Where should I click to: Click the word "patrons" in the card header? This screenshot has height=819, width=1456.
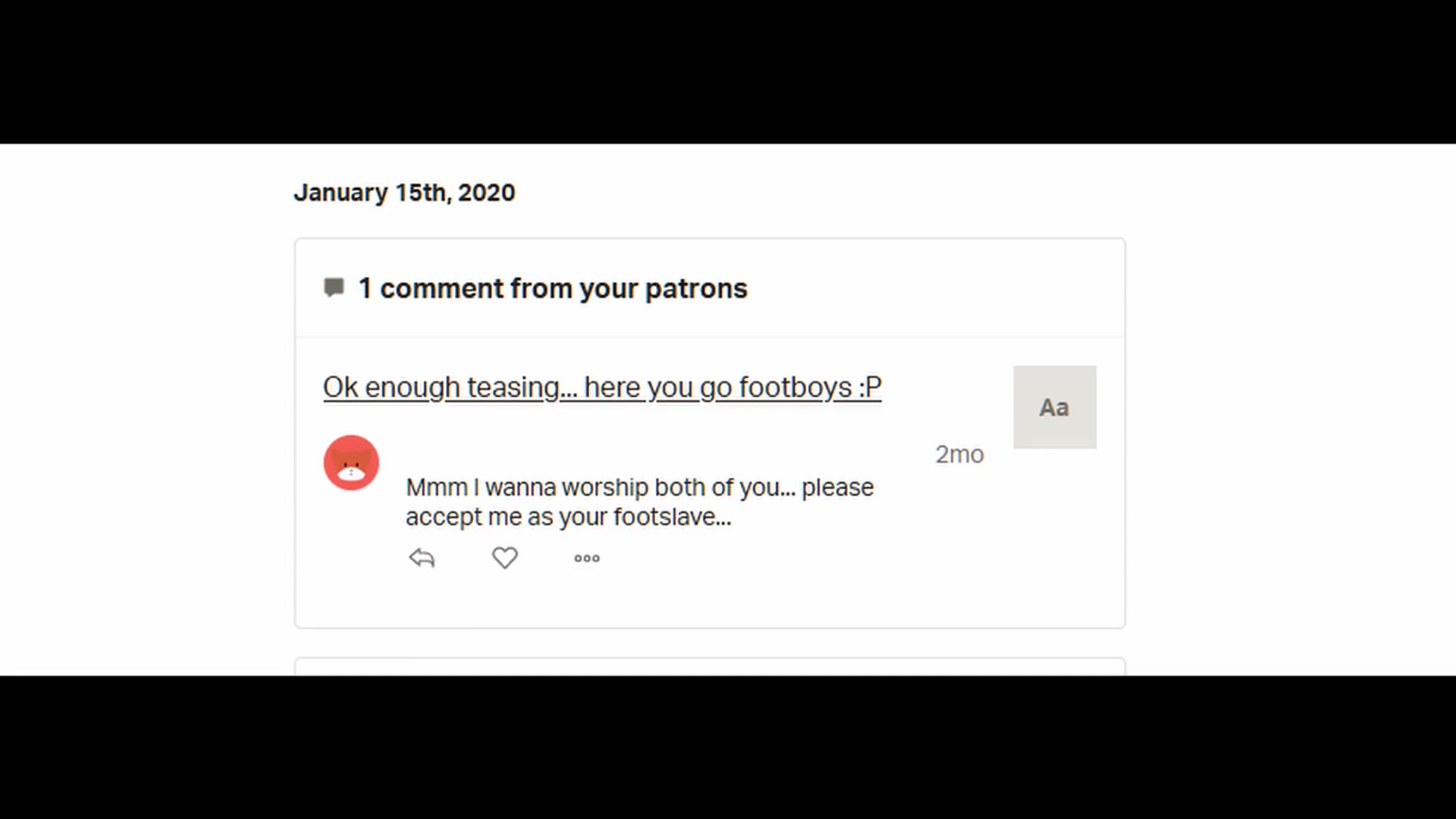[x=695, y=289]
